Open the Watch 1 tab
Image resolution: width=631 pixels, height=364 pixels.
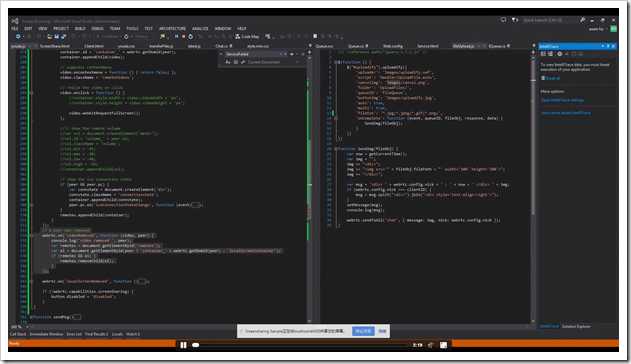coord(133,334)
